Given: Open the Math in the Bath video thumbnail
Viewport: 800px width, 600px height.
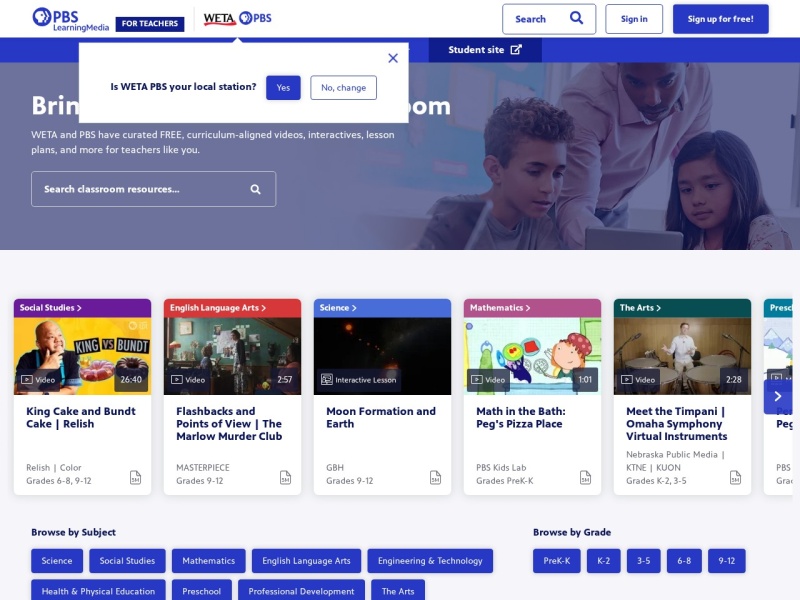Looking at the screenshot, I should click(x=532, y=356).
